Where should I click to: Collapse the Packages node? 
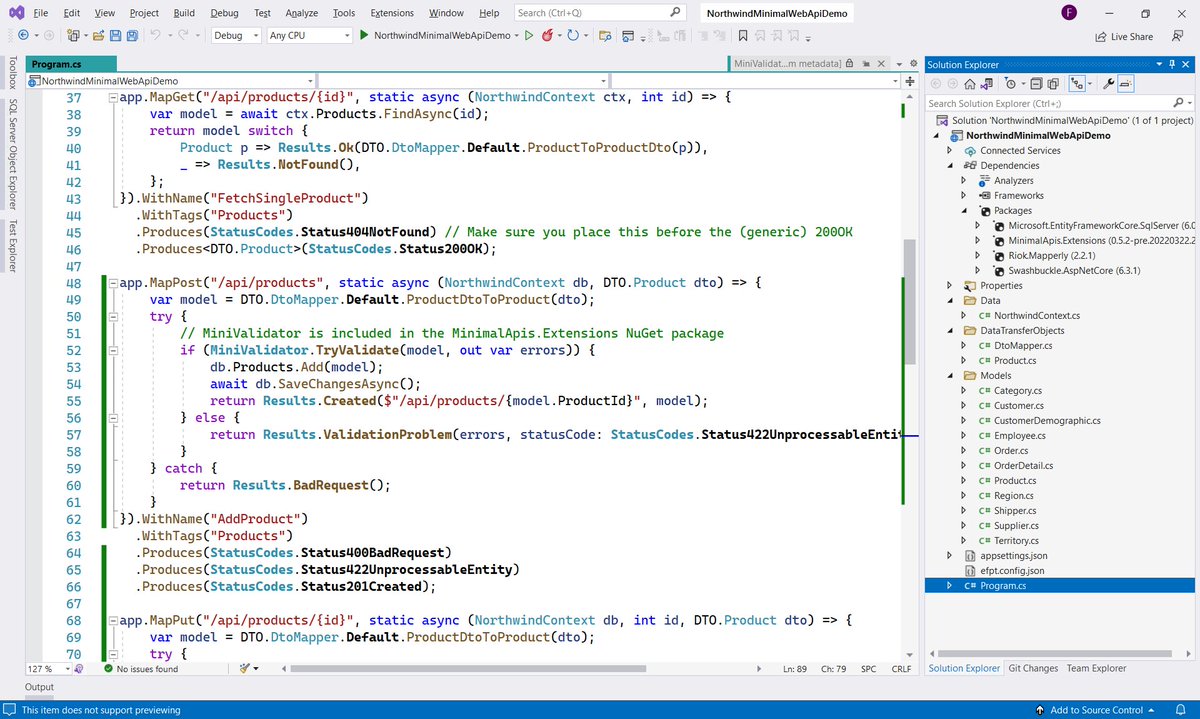[x=963, y=211]
